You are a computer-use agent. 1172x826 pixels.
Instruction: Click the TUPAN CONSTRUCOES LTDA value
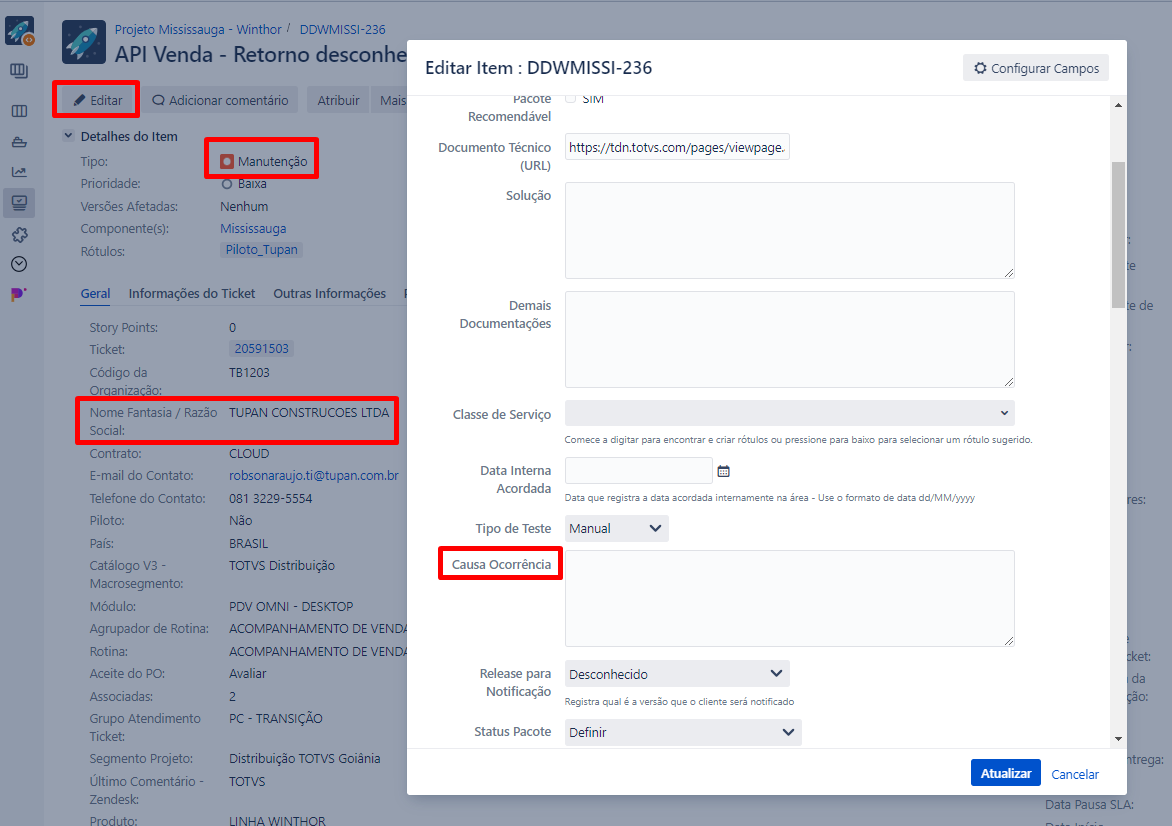coord(309,413)
